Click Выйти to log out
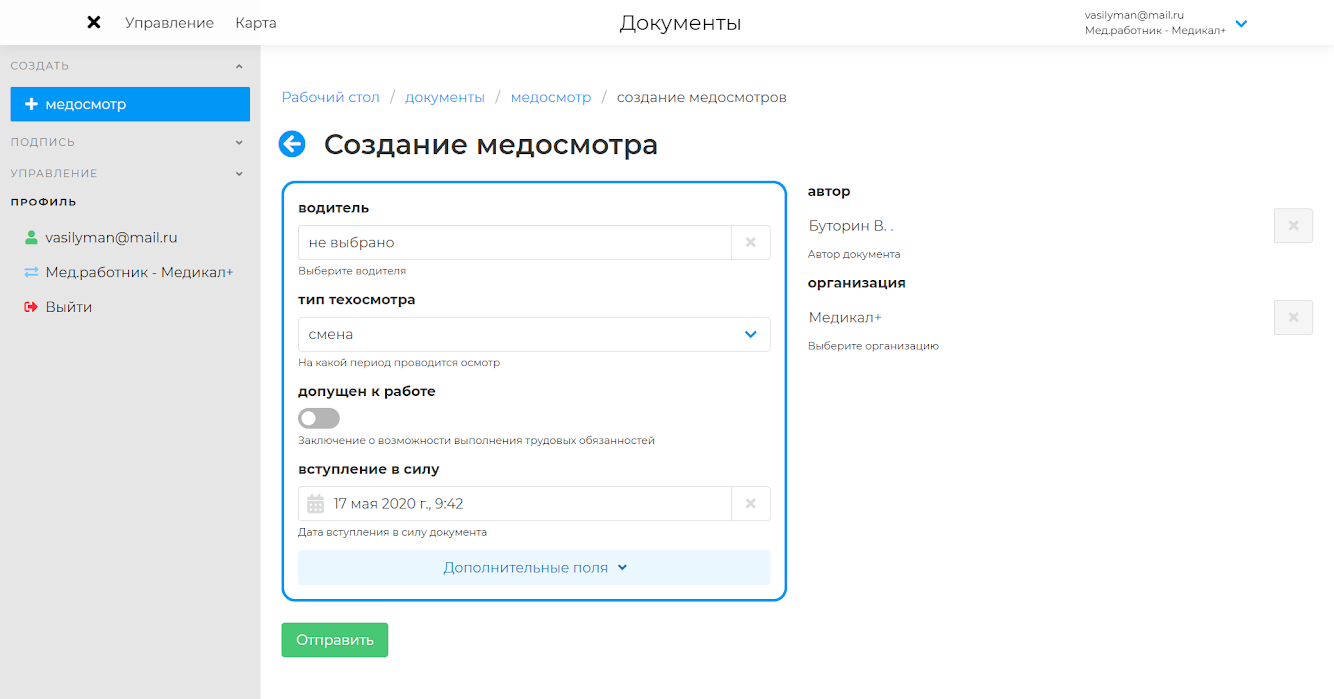 coord(69,307)
